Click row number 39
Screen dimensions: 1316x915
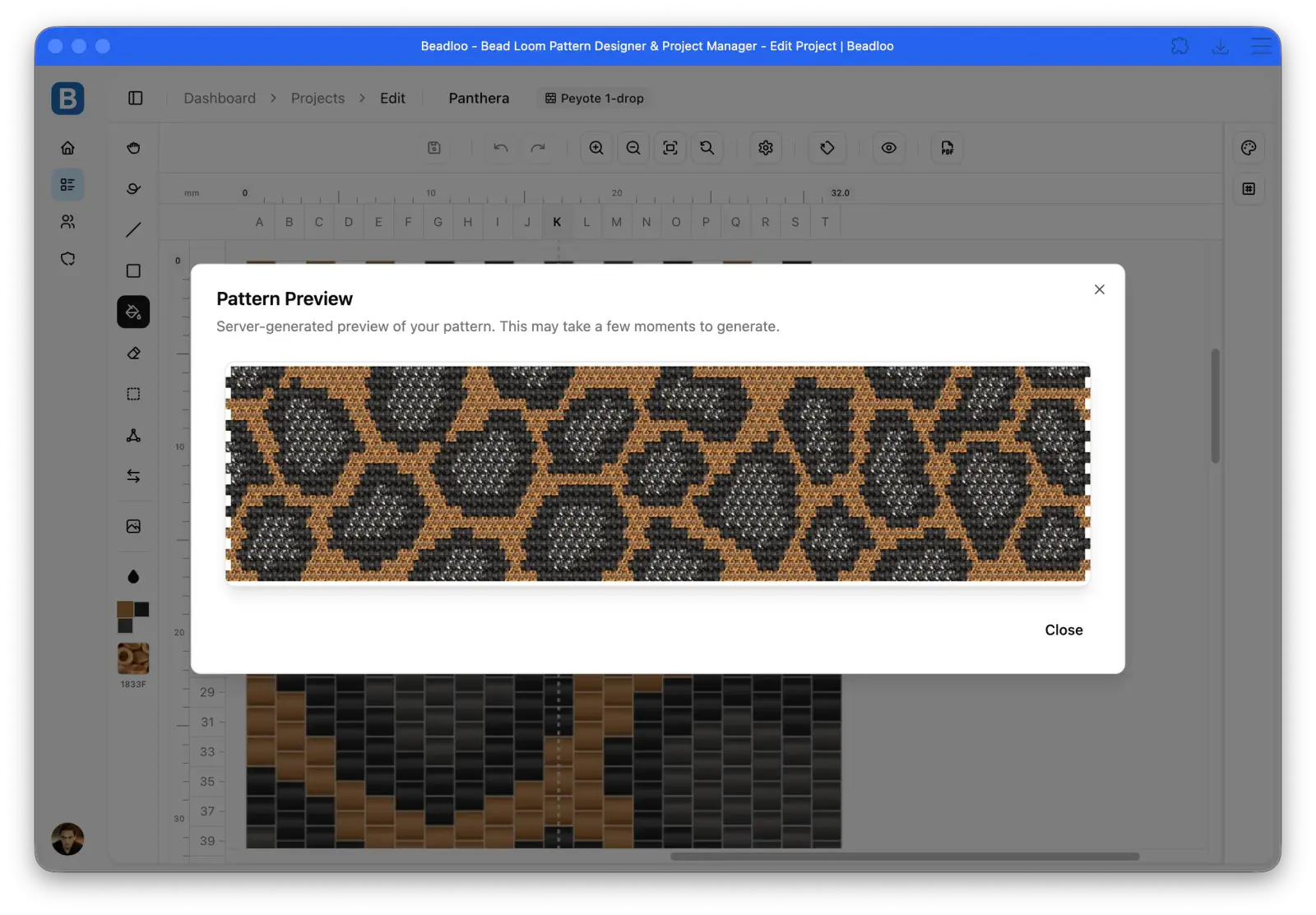pyautogui.click(x=207, y=841)
